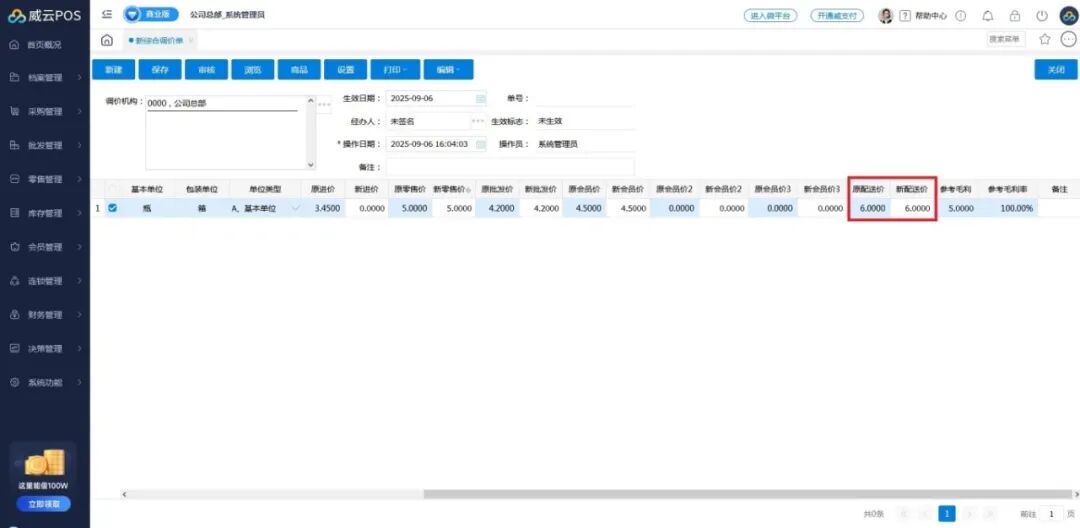Favorite this page with the star icon
The image size is (1080, 528).
click(1045, 39)
